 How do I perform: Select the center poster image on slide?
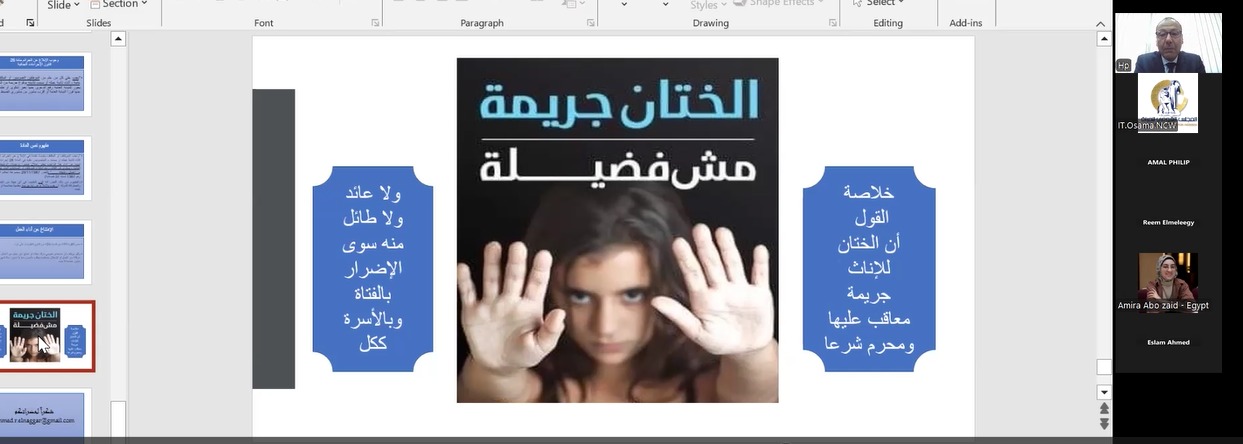[x=617, y=230]
